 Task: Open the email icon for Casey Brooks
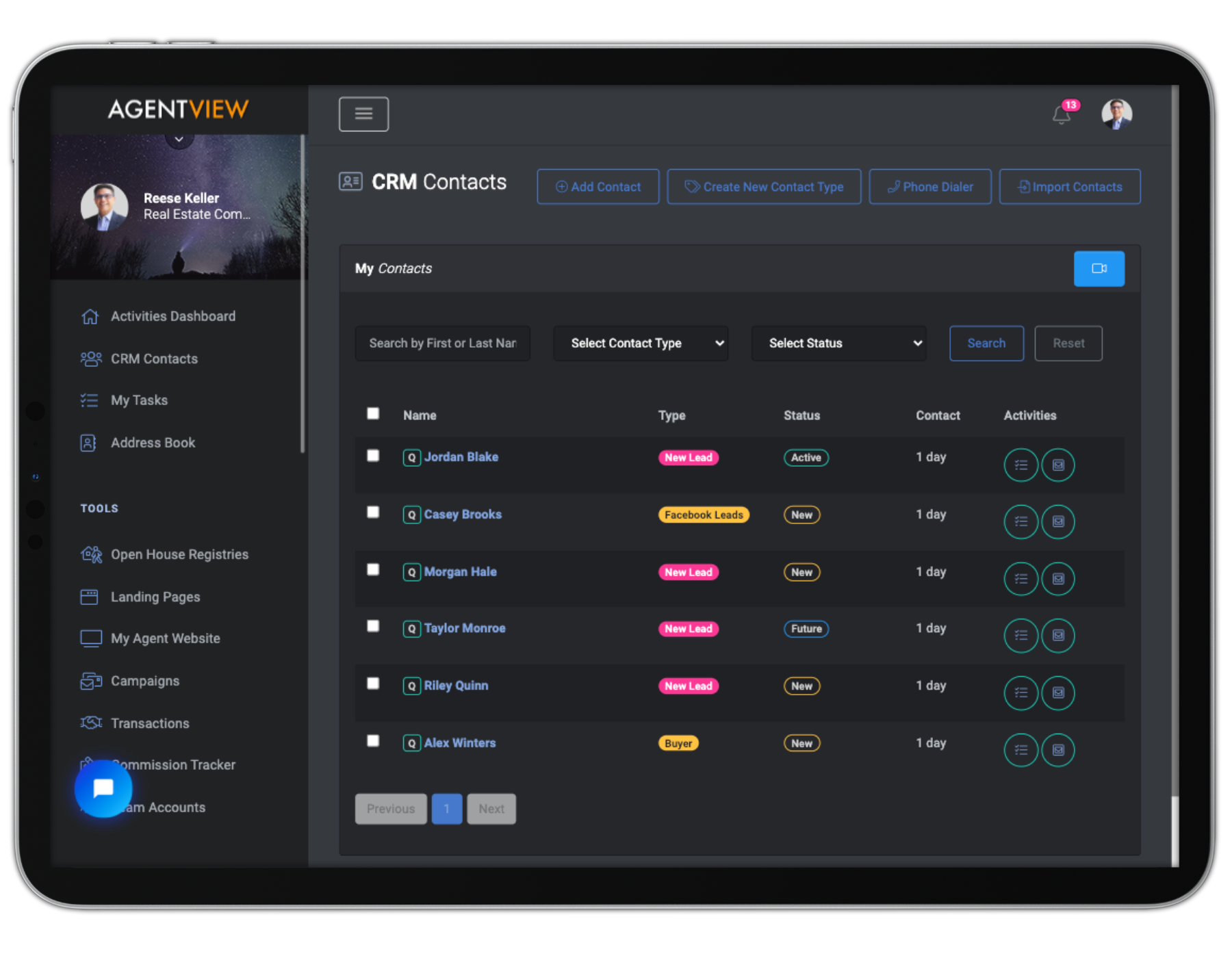(x=1057, y=521)
